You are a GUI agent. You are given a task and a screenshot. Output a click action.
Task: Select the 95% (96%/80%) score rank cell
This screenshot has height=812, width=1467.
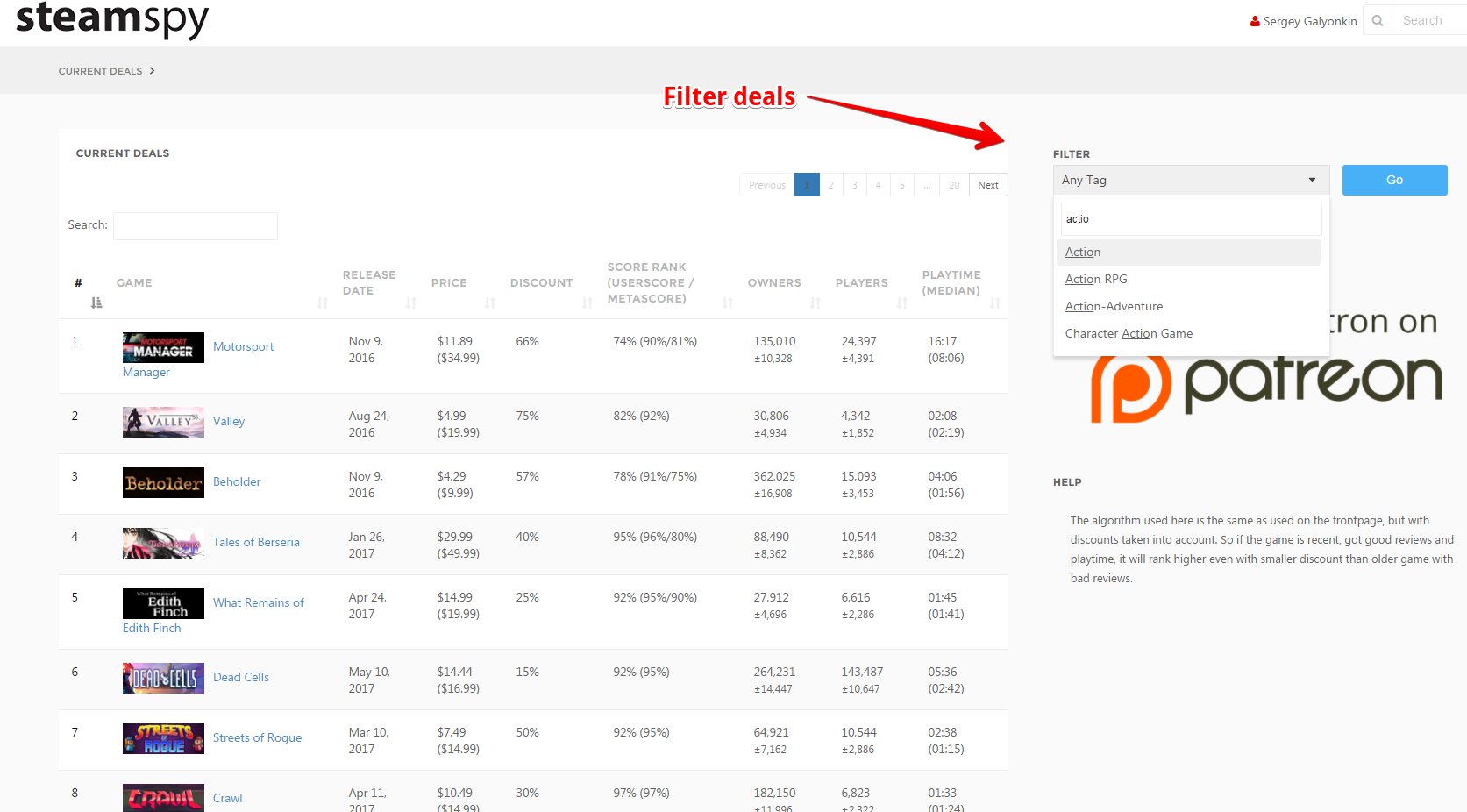[655, 538]
